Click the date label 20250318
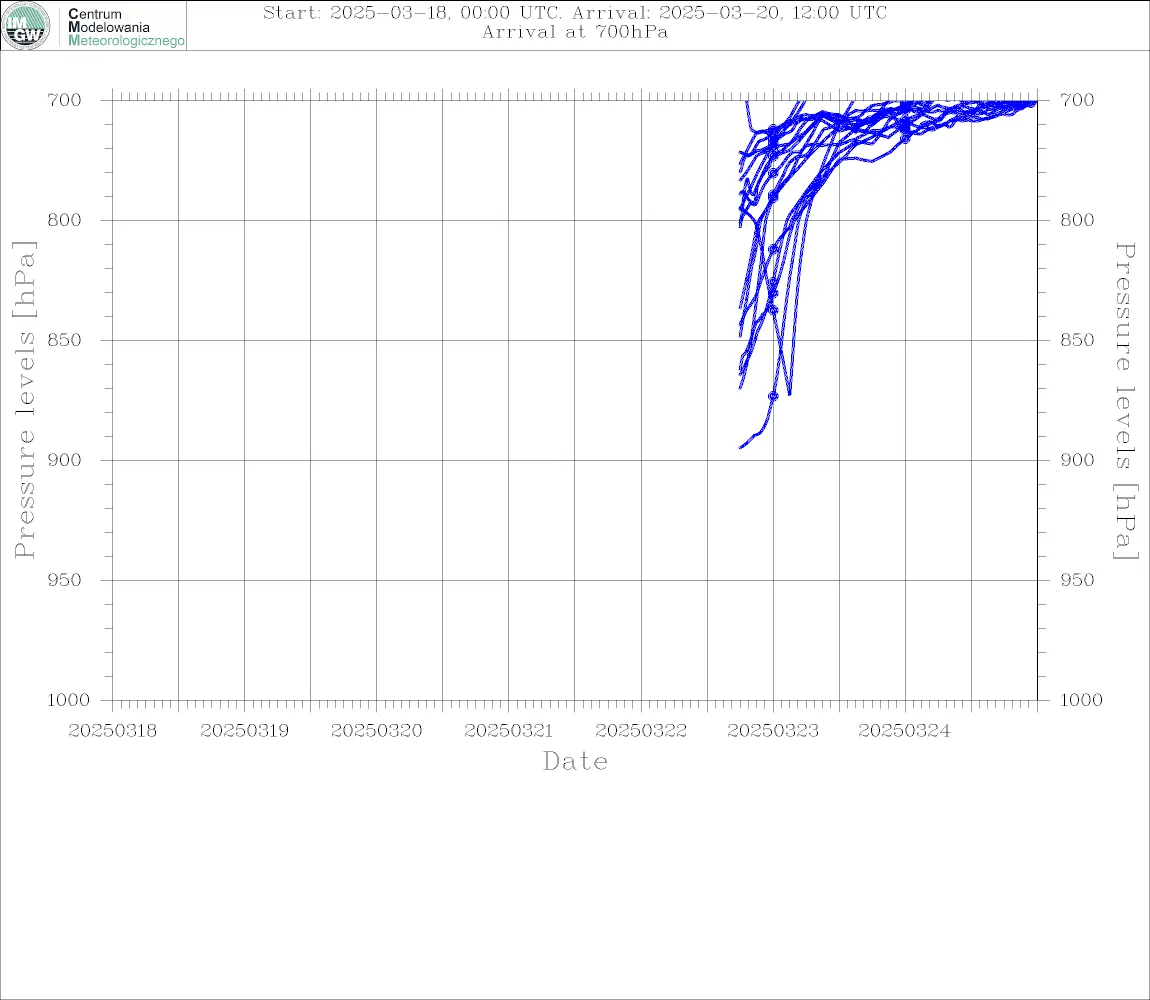The image size is (1150, 1000). coord(112,731)
